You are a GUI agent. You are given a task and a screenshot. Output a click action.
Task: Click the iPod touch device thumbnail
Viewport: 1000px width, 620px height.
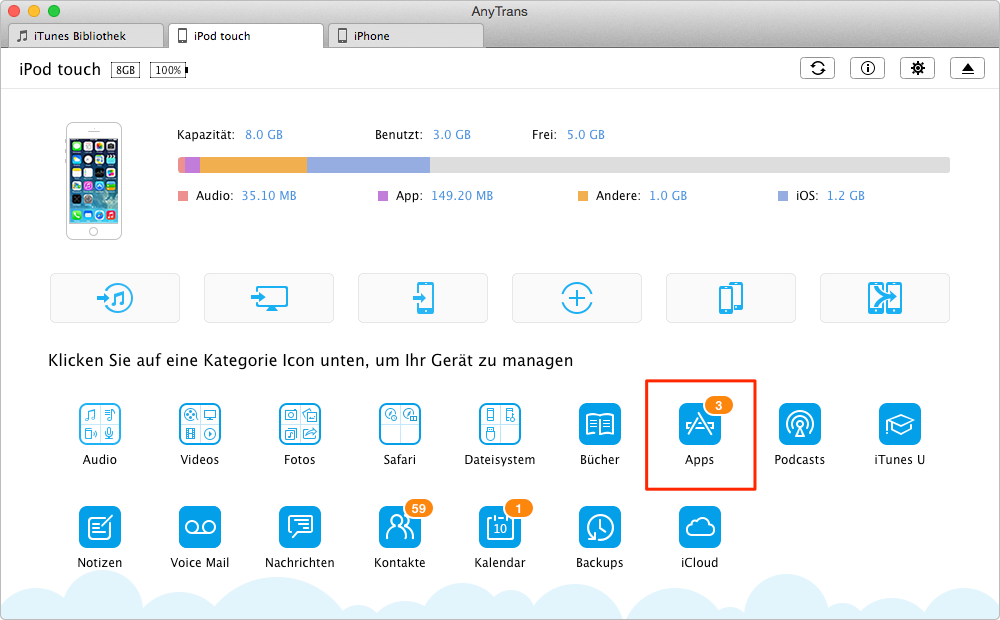pos(94,181)
